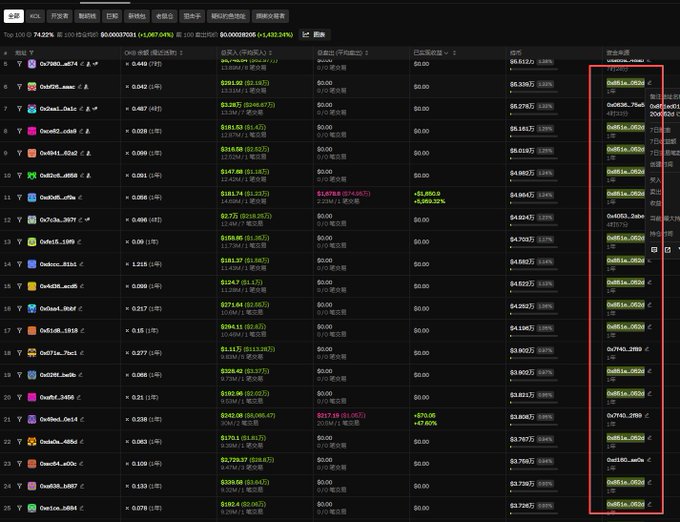Image resolution: width=680 pixels, height=522 pixels.
Task: Select the $3.902万 holding value in row 18
Action: (x=522, y=351)
